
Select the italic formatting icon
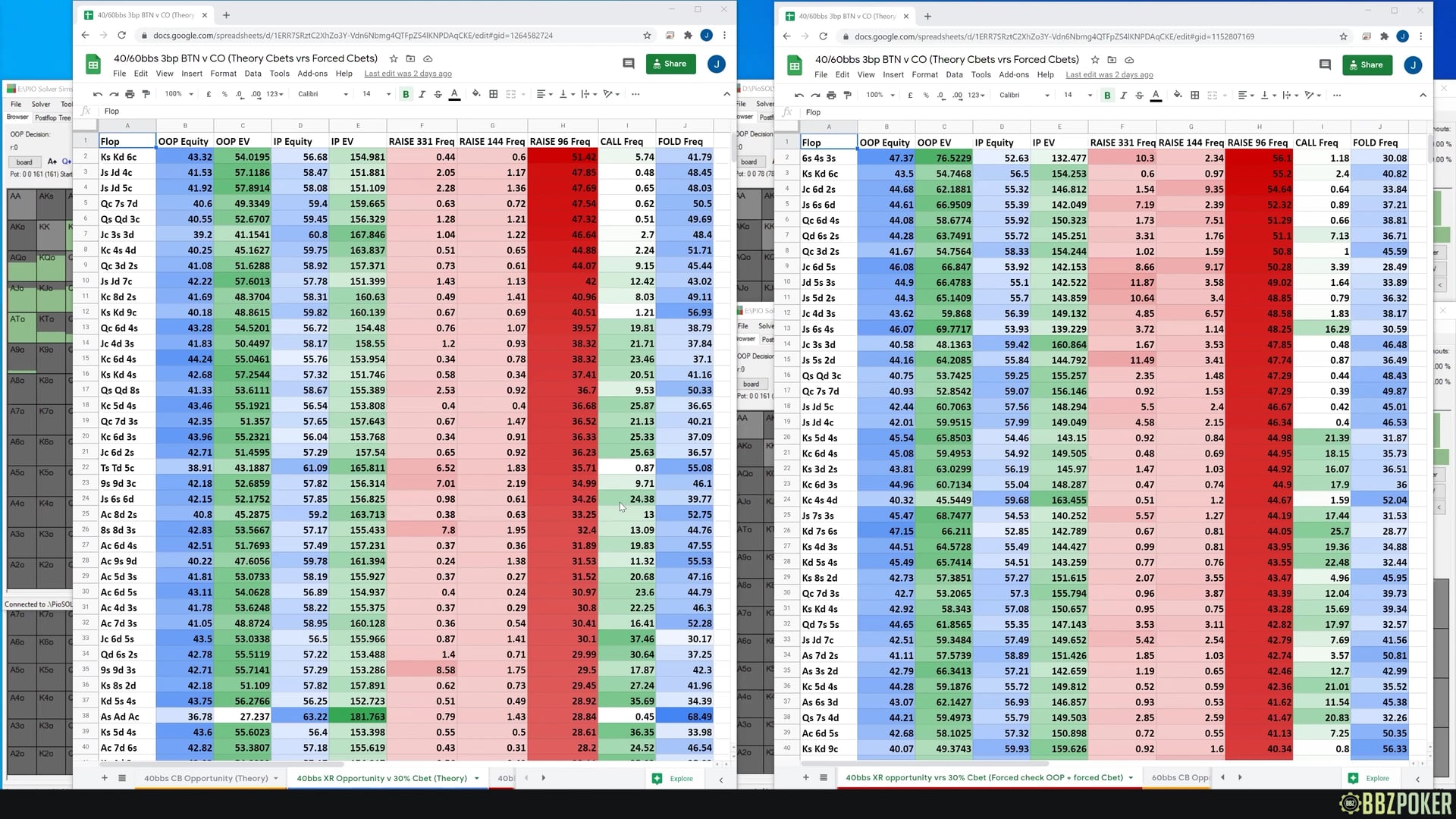point(422,94)
